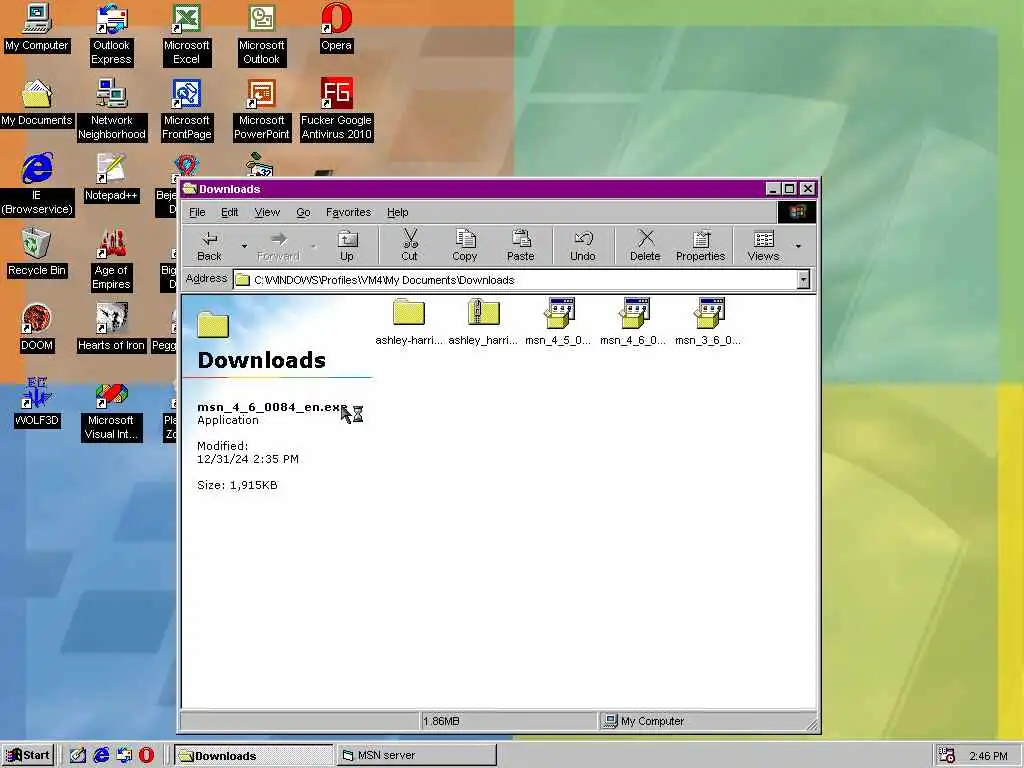This screenshot has width=1024, height=768.
Task: Select Notepad++ desktop shortcut
Action: coord(111,178)
